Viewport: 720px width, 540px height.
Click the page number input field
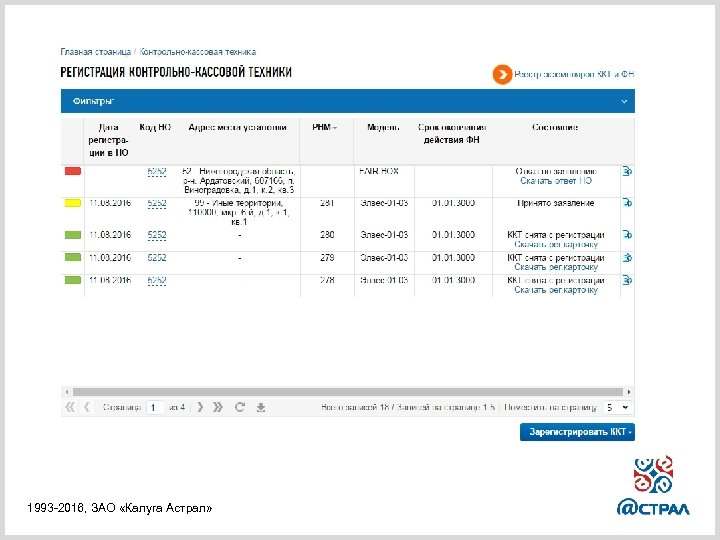point(155,407)
